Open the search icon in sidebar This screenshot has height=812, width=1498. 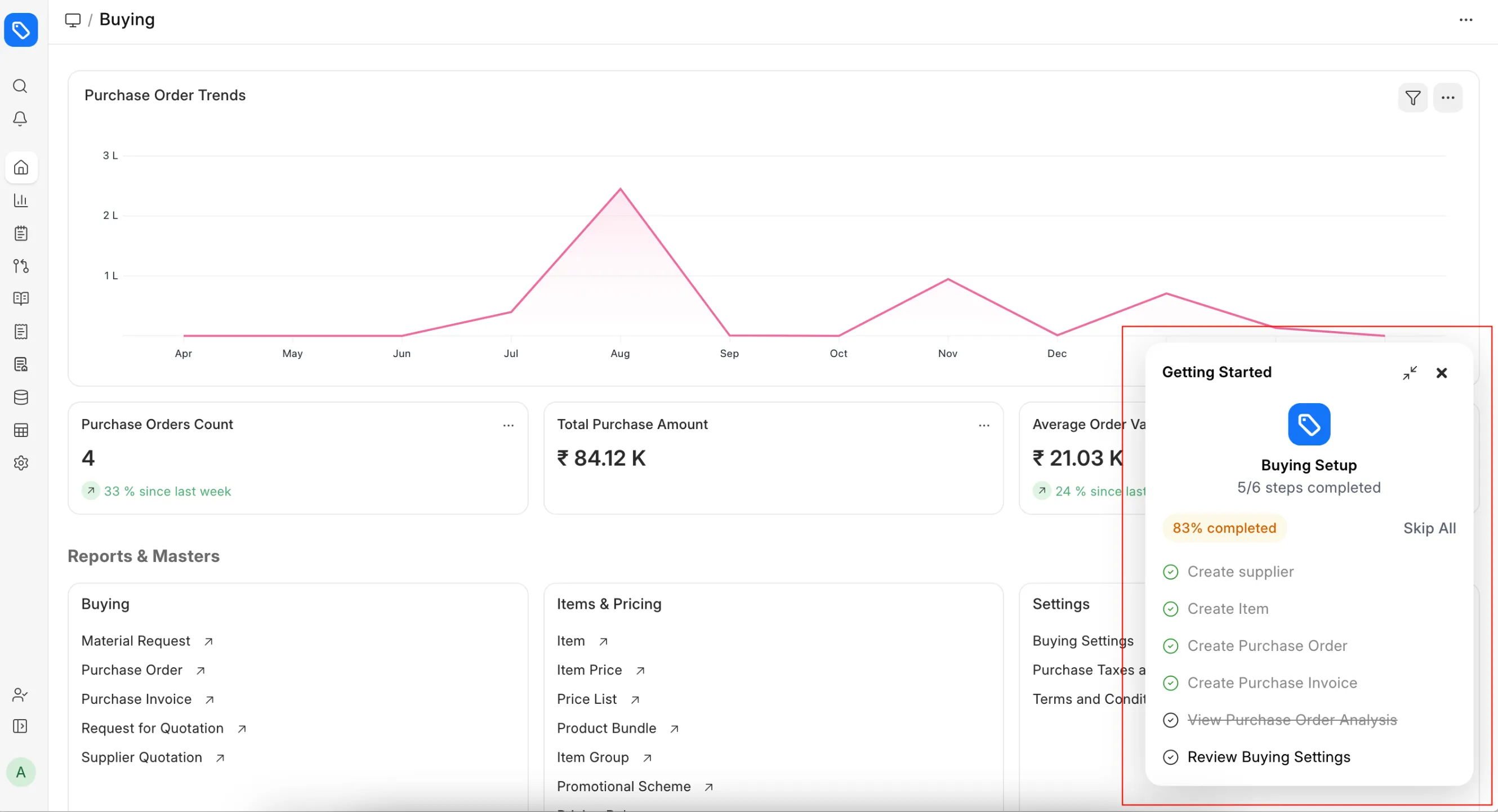pyautogui.click(x=20, y=86)
